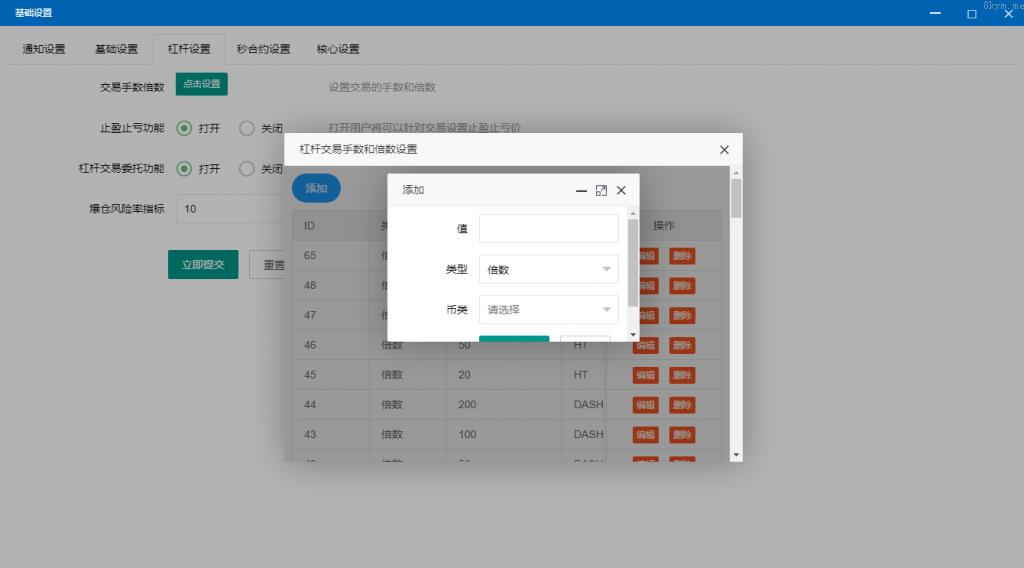
Task: Click the green 立即提交 button
Action: (x=203, y=265)
